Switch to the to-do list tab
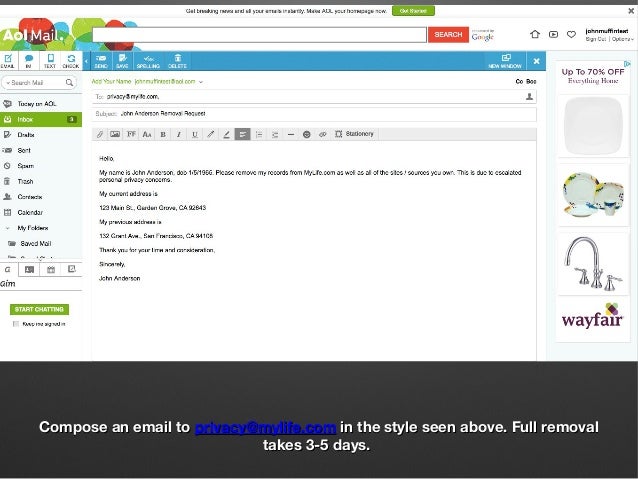 coord(72,269)
